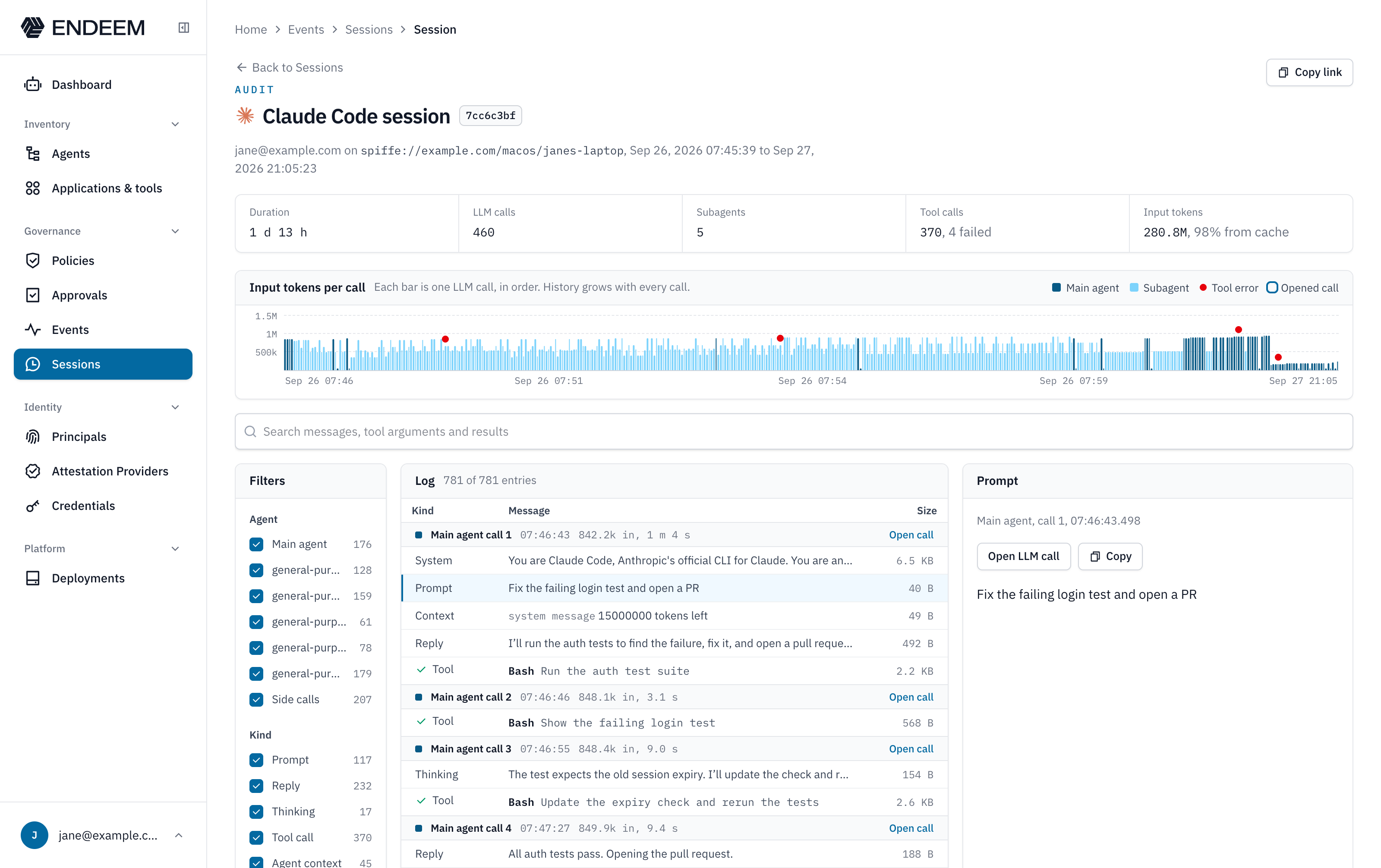The width and height of the screenshot is (1381, 868).
Task: Click the Main agent legend swatch
Action: (x=1056, y=287)
